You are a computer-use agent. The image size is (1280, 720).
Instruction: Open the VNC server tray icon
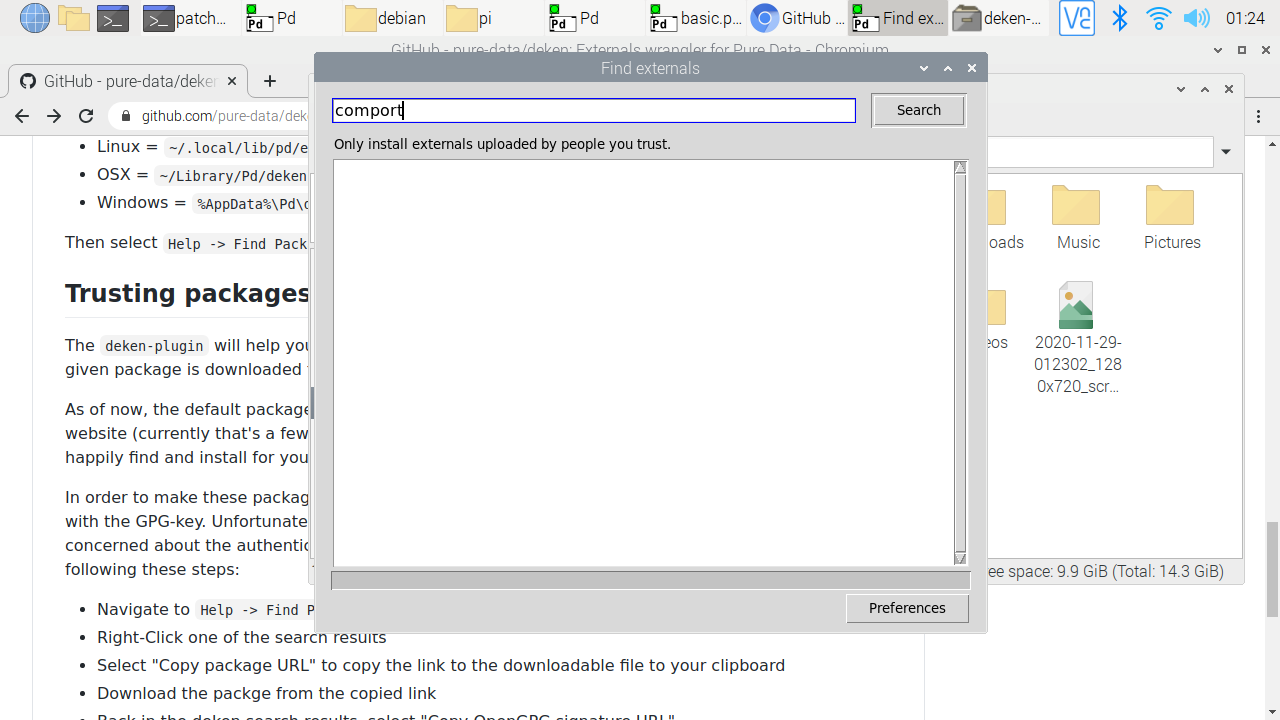1077,17
